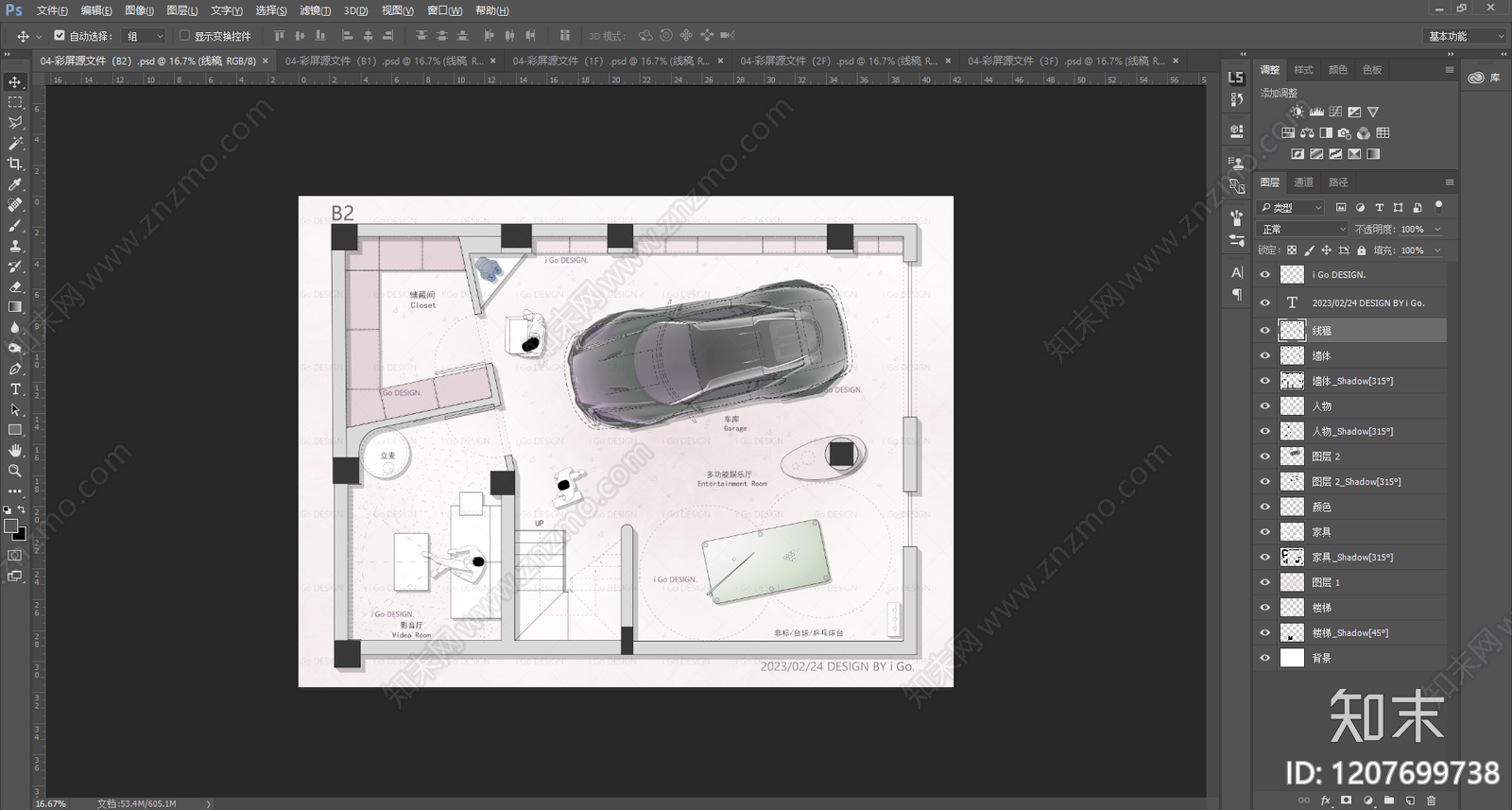Click the lock position icon in Layers panel

(x=1326, y=250)
